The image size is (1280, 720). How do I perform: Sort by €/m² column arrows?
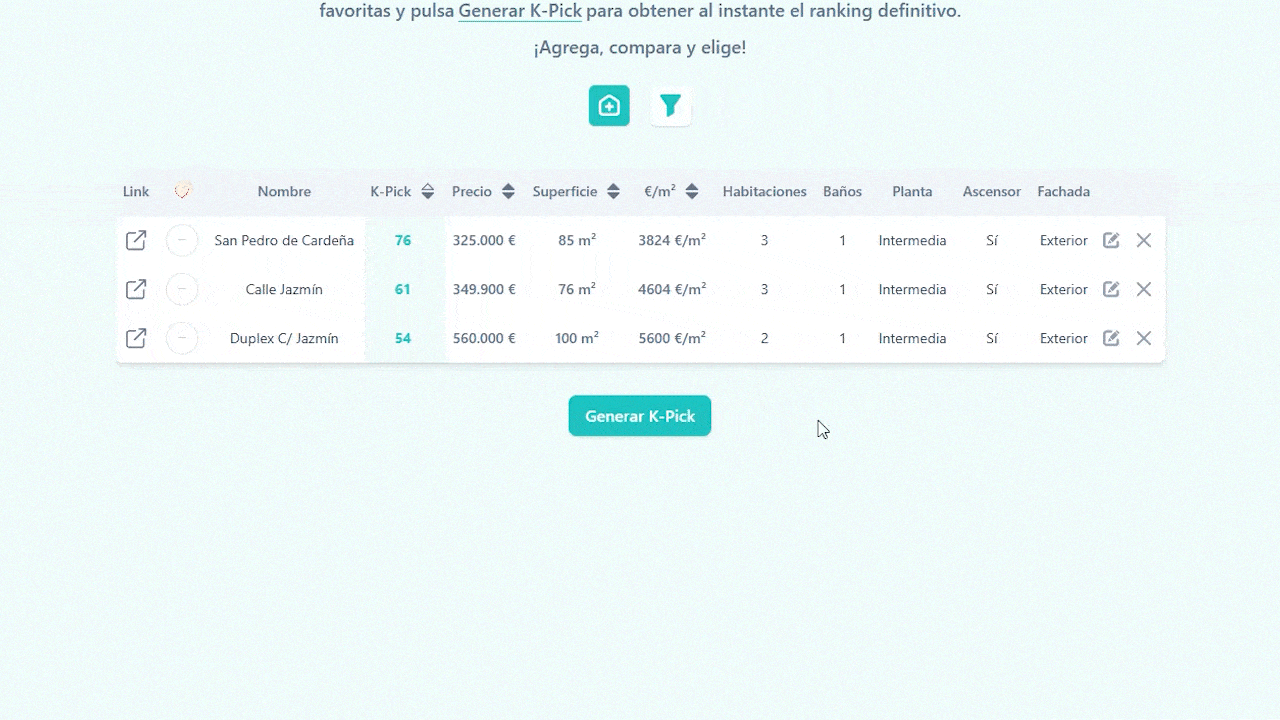click(x=692, y=192)
